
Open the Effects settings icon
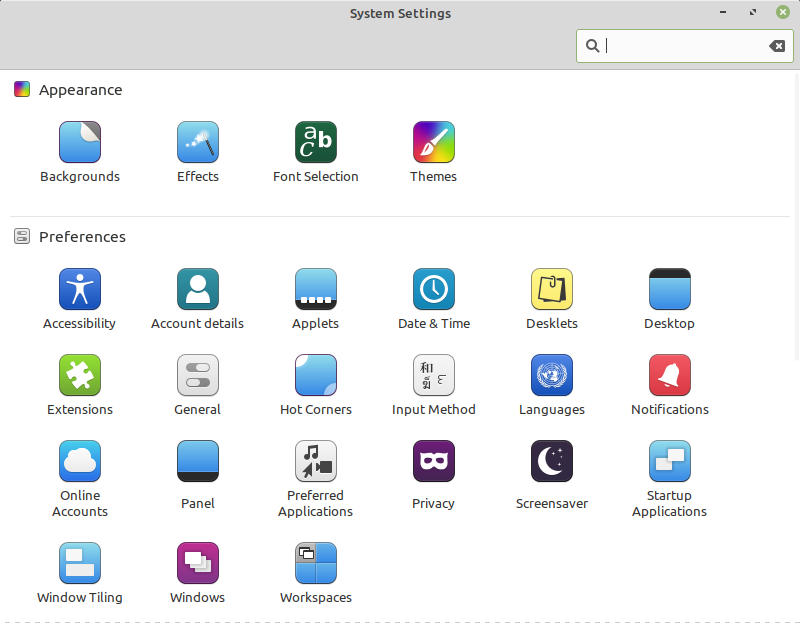(x=198, y=143)
